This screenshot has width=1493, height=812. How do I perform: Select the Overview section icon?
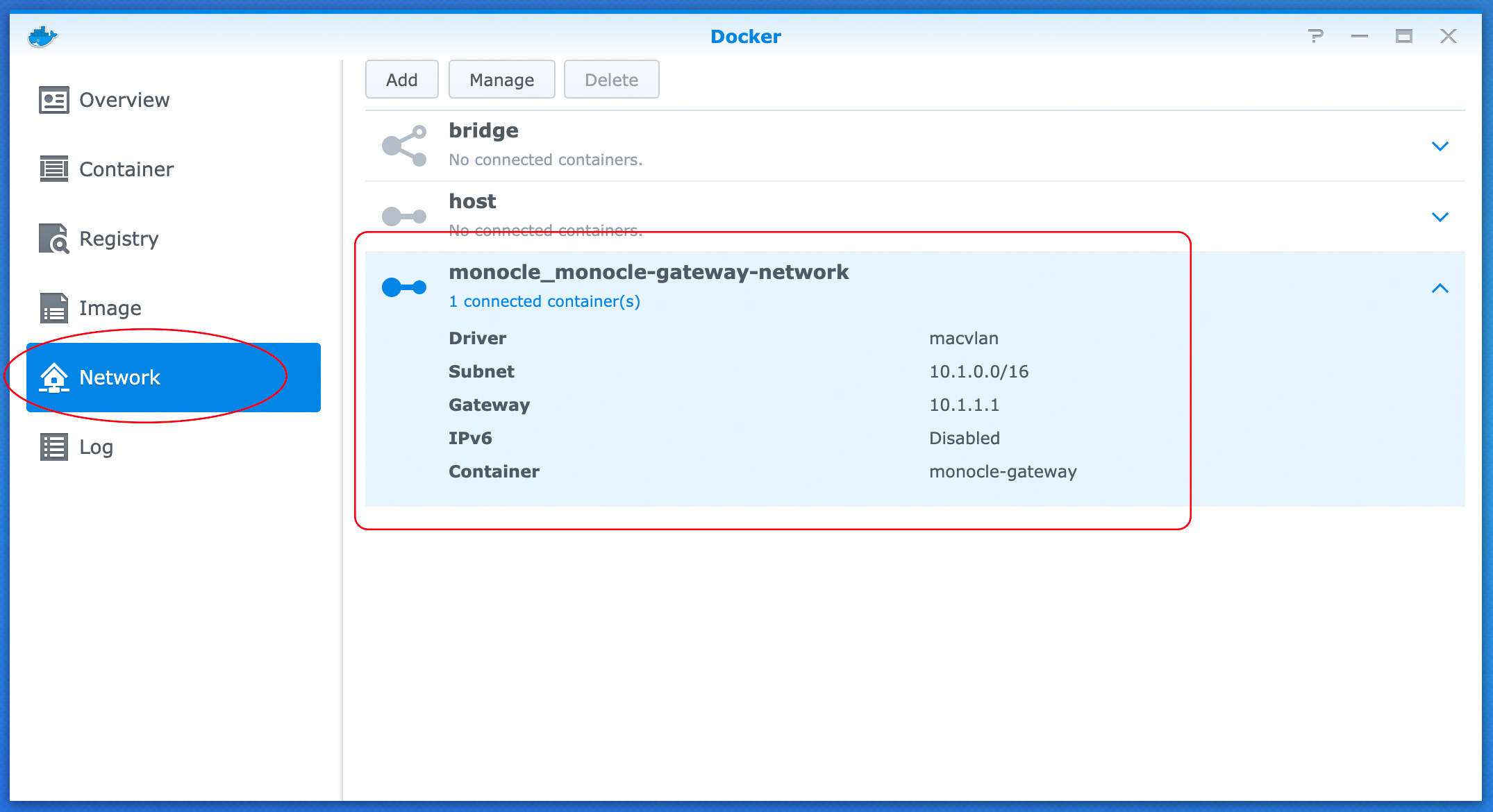(51, 99)
